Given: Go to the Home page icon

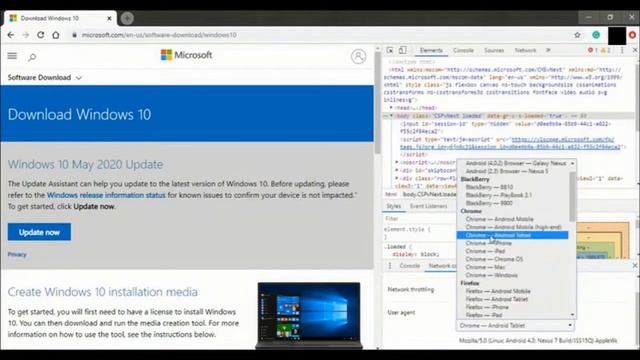Looking at the screenshot, I should click(x=56, y=35).
